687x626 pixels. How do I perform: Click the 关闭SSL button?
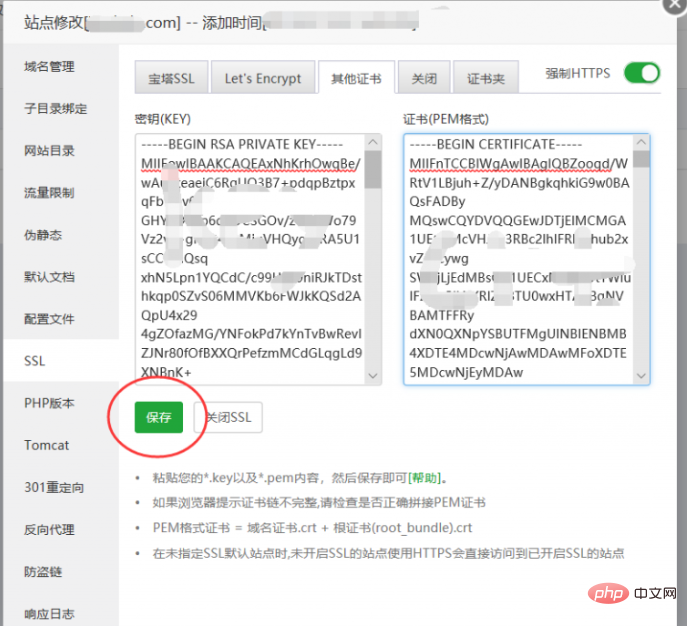228,417
